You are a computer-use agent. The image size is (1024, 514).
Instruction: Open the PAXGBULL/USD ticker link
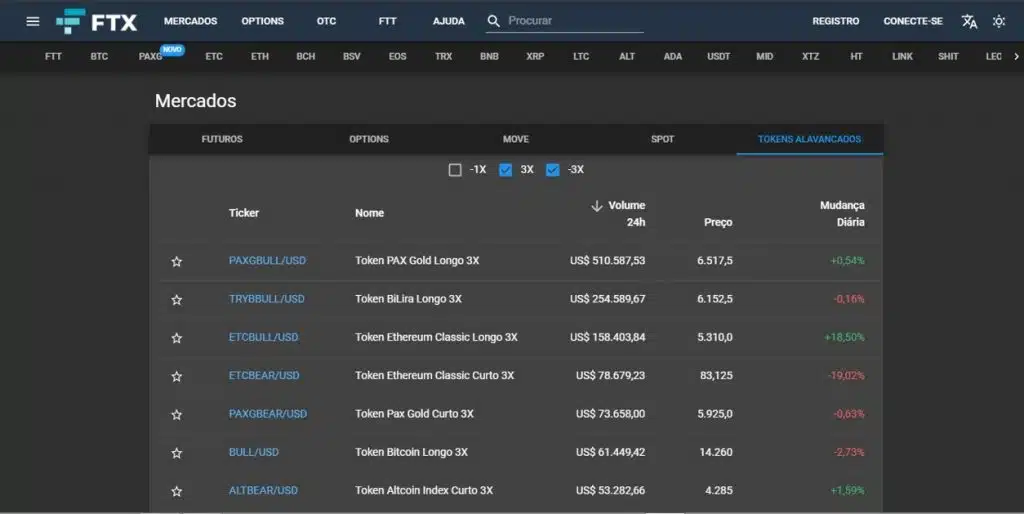267,261
